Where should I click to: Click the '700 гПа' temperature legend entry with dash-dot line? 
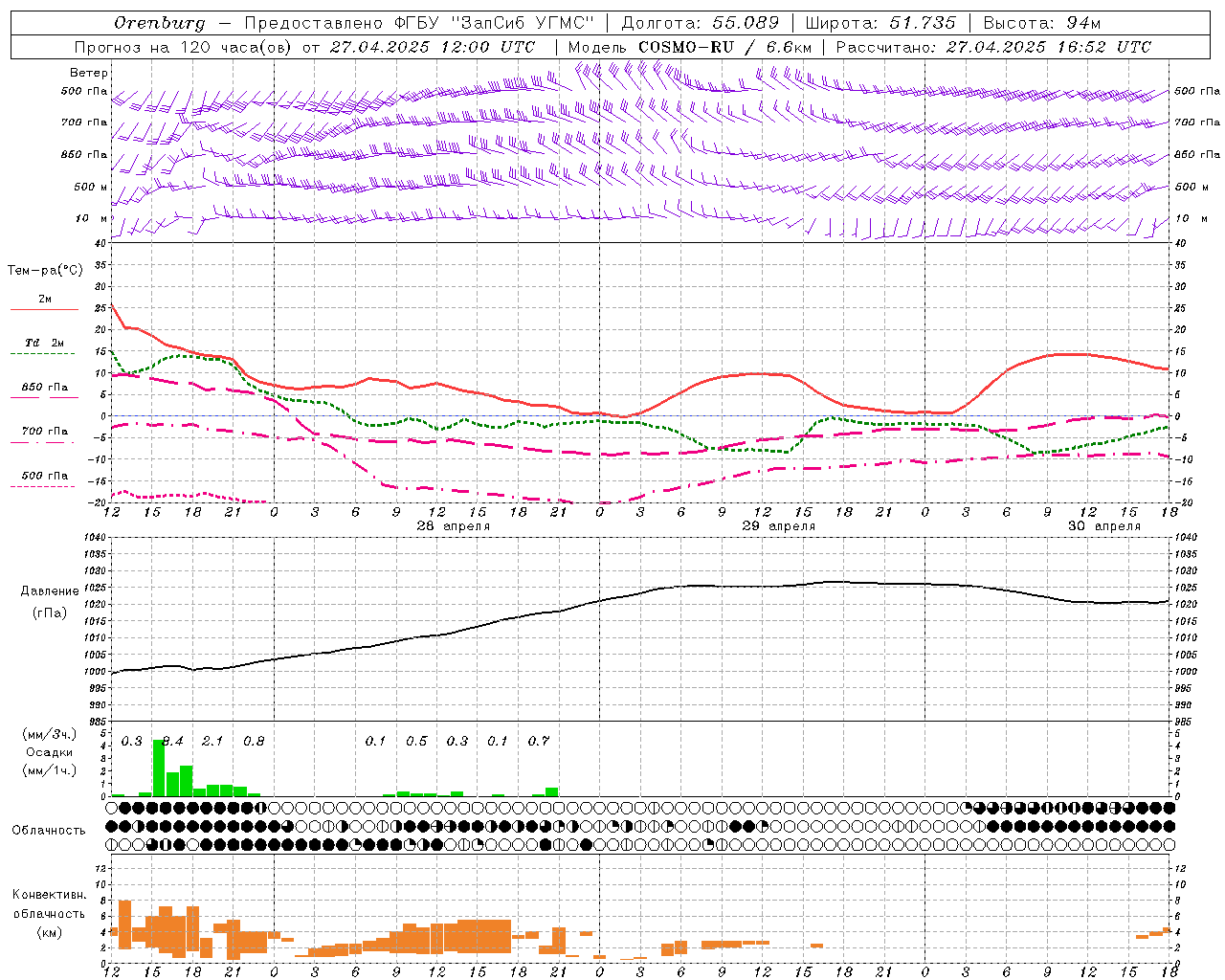[x=45, y=431]
